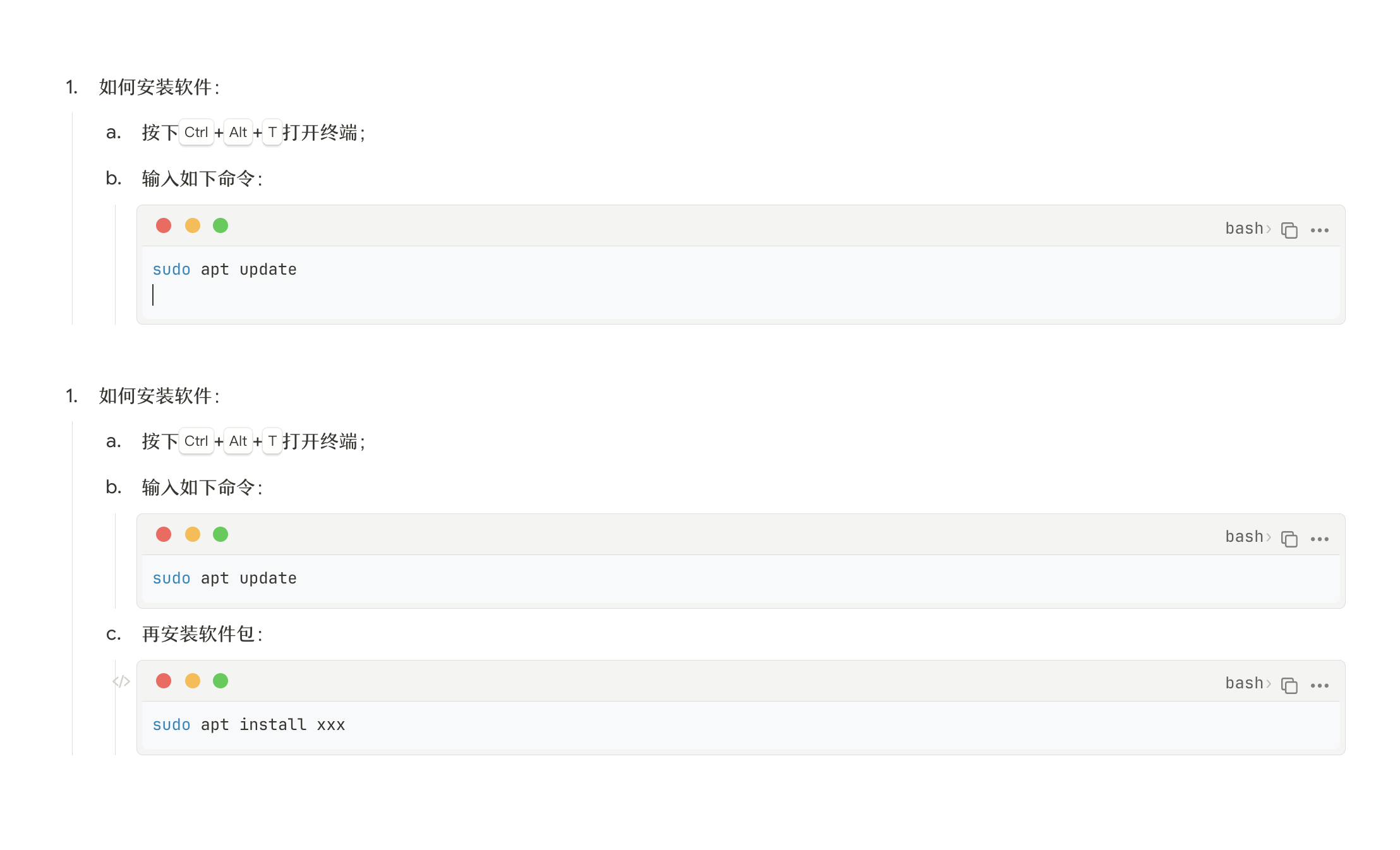This screenshot has height=850, width=1400.
Task: Copy the "sudo apt install xxx" code
Action: [x=1289, y=686]
